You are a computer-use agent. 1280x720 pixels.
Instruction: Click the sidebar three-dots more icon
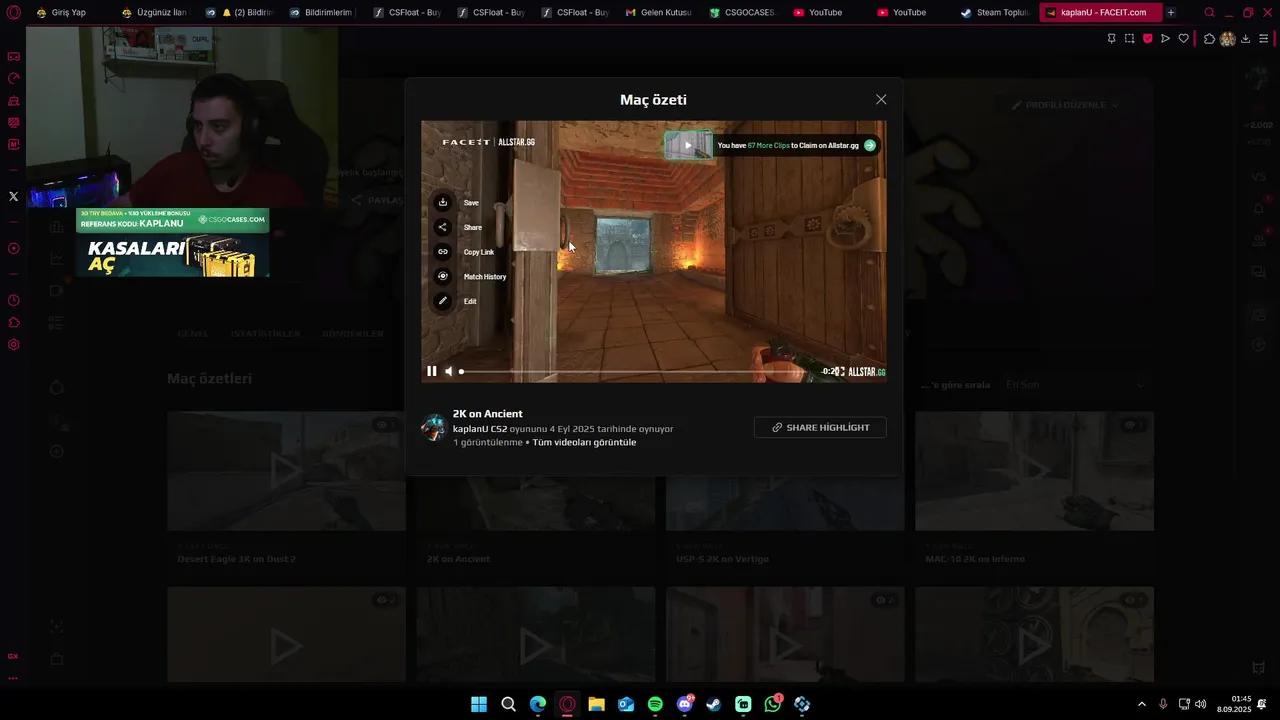pos(13,677)
